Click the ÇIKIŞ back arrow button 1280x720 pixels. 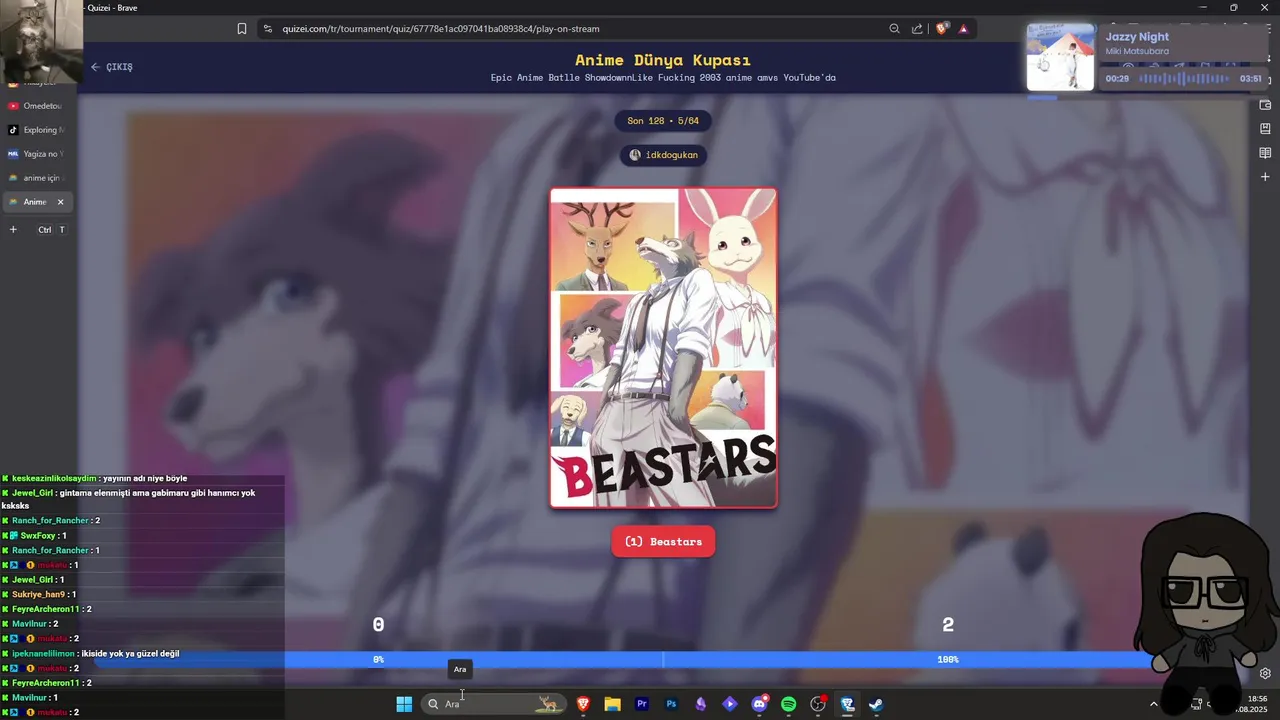point(111,67)
